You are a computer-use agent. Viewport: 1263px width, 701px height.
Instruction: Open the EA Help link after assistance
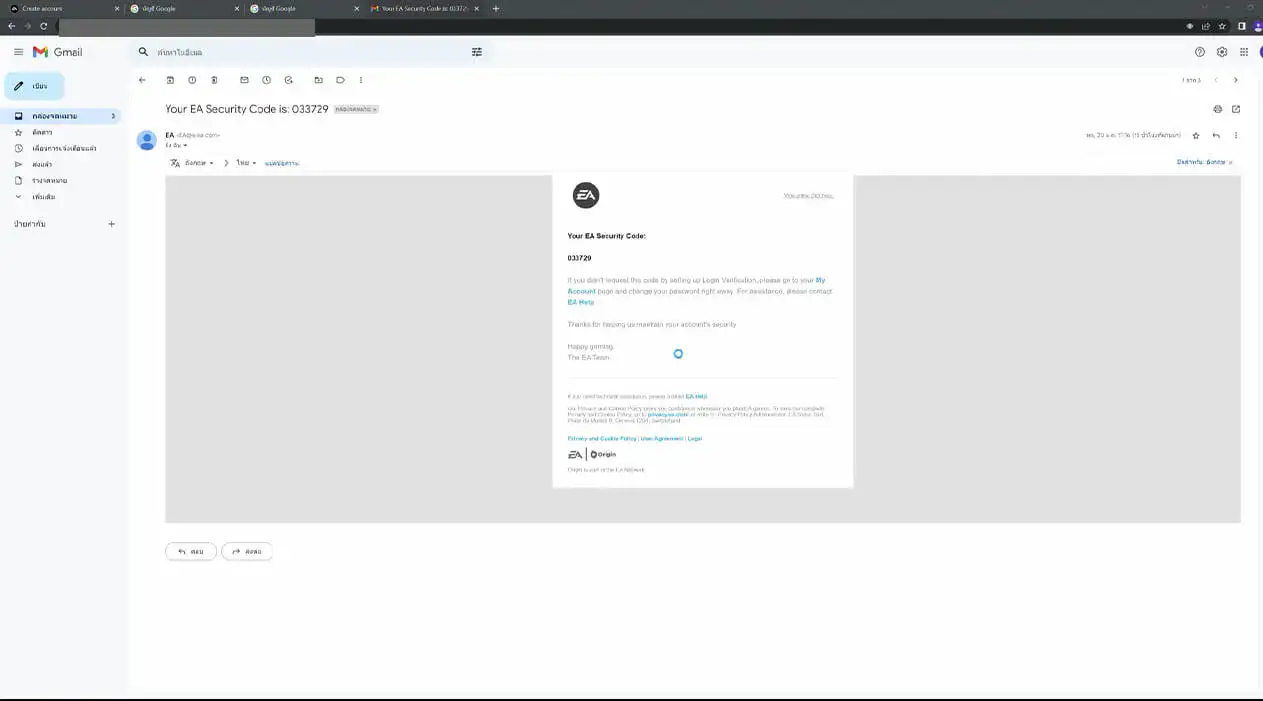click(581, 302)
